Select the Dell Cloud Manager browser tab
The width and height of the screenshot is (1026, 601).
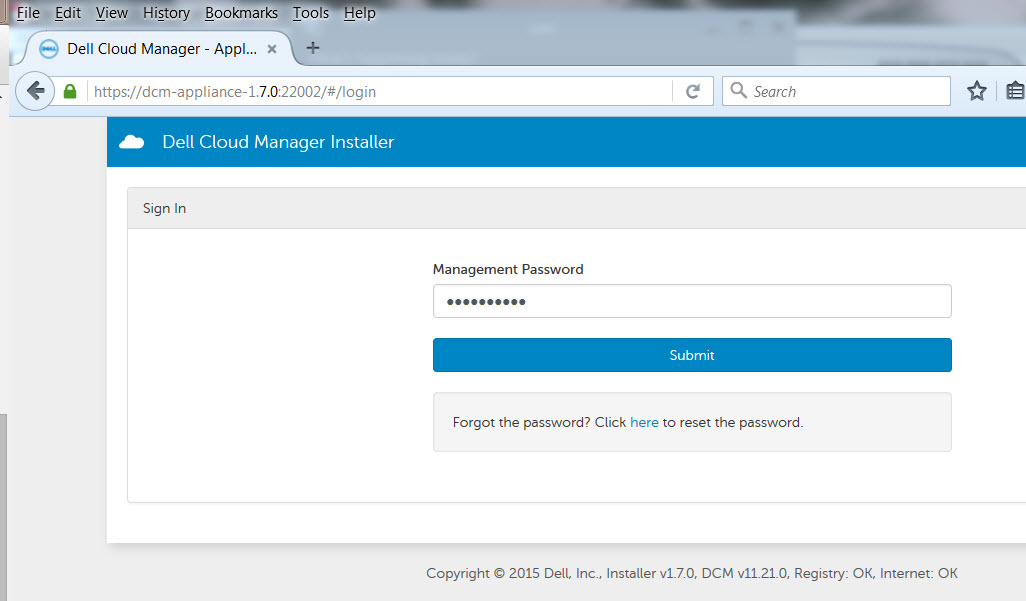click(x=160, y=48)
